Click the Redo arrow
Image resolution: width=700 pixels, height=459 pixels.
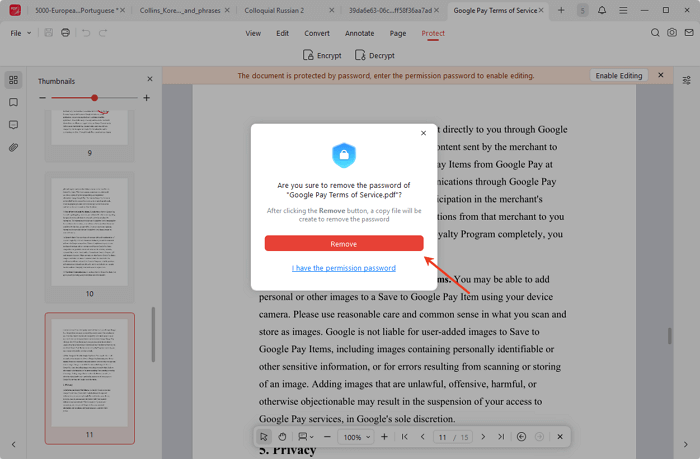pyautogui.click(x=103, y=33)
